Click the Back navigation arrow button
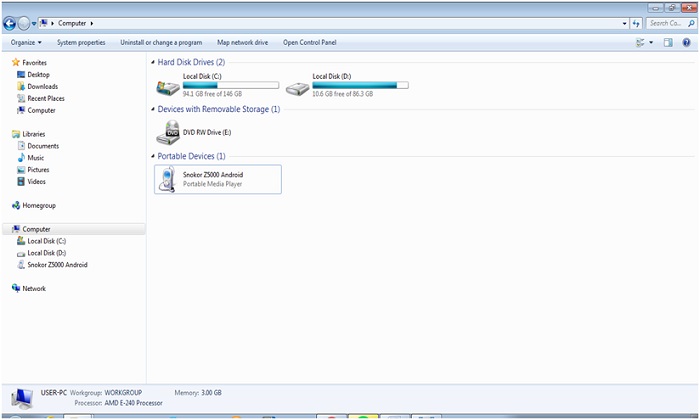The height and width of the screenshot is (420, 700). [x=10, y=23]
